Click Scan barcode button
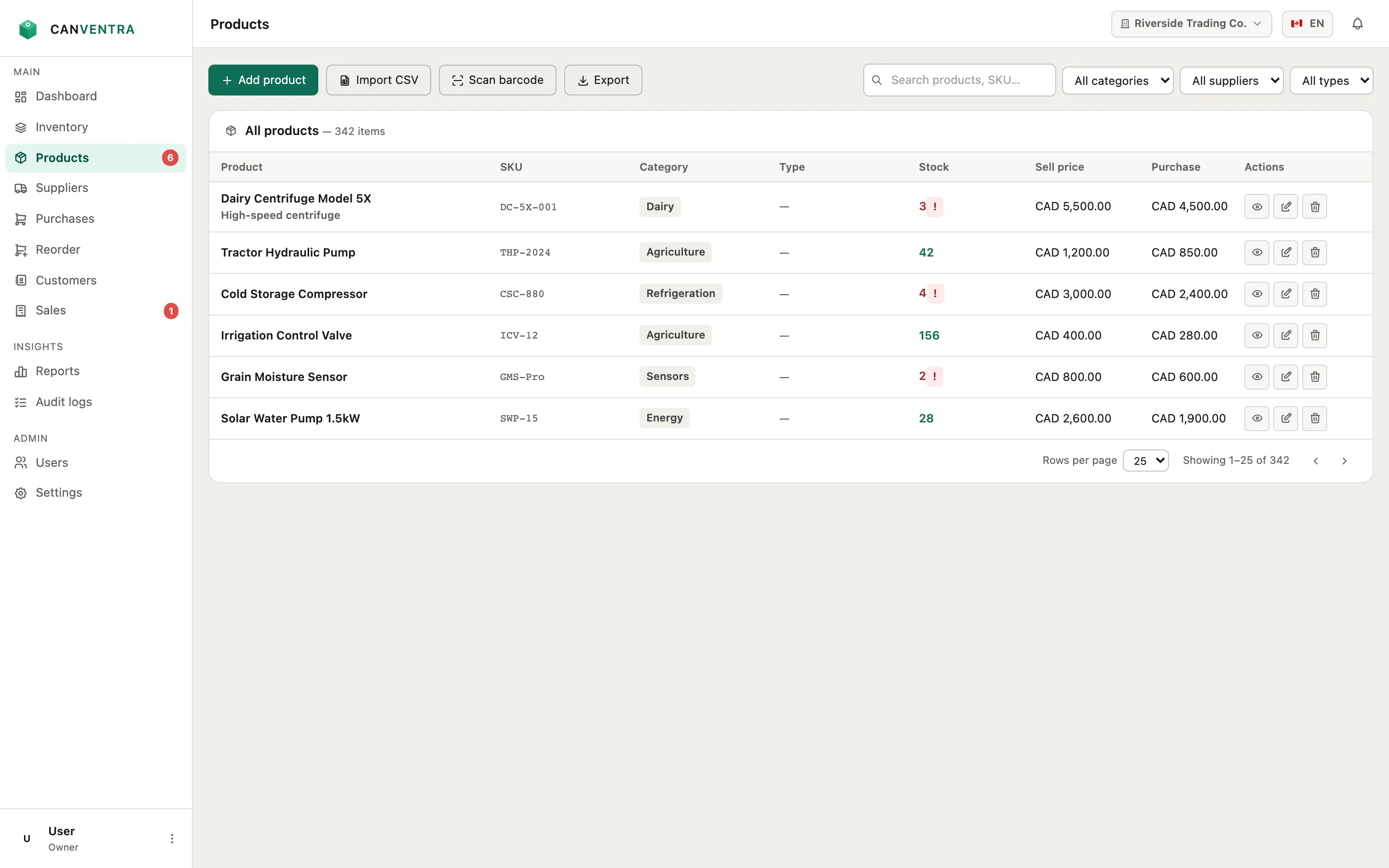 point(497,81)
